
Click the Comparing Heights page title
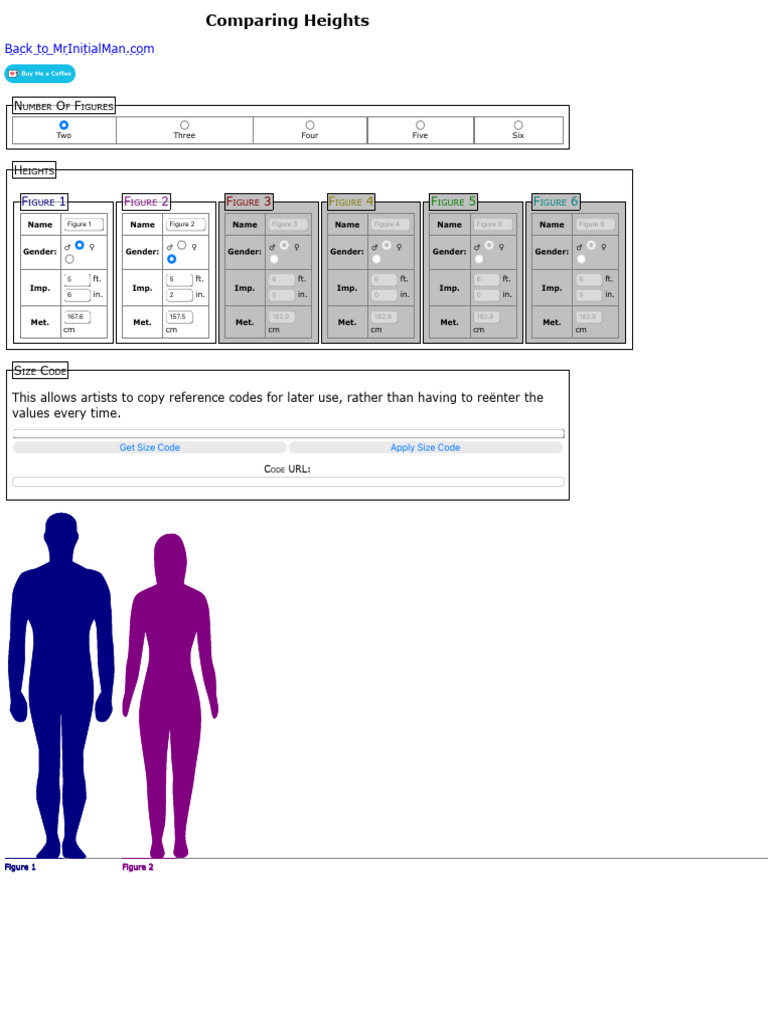287,20
